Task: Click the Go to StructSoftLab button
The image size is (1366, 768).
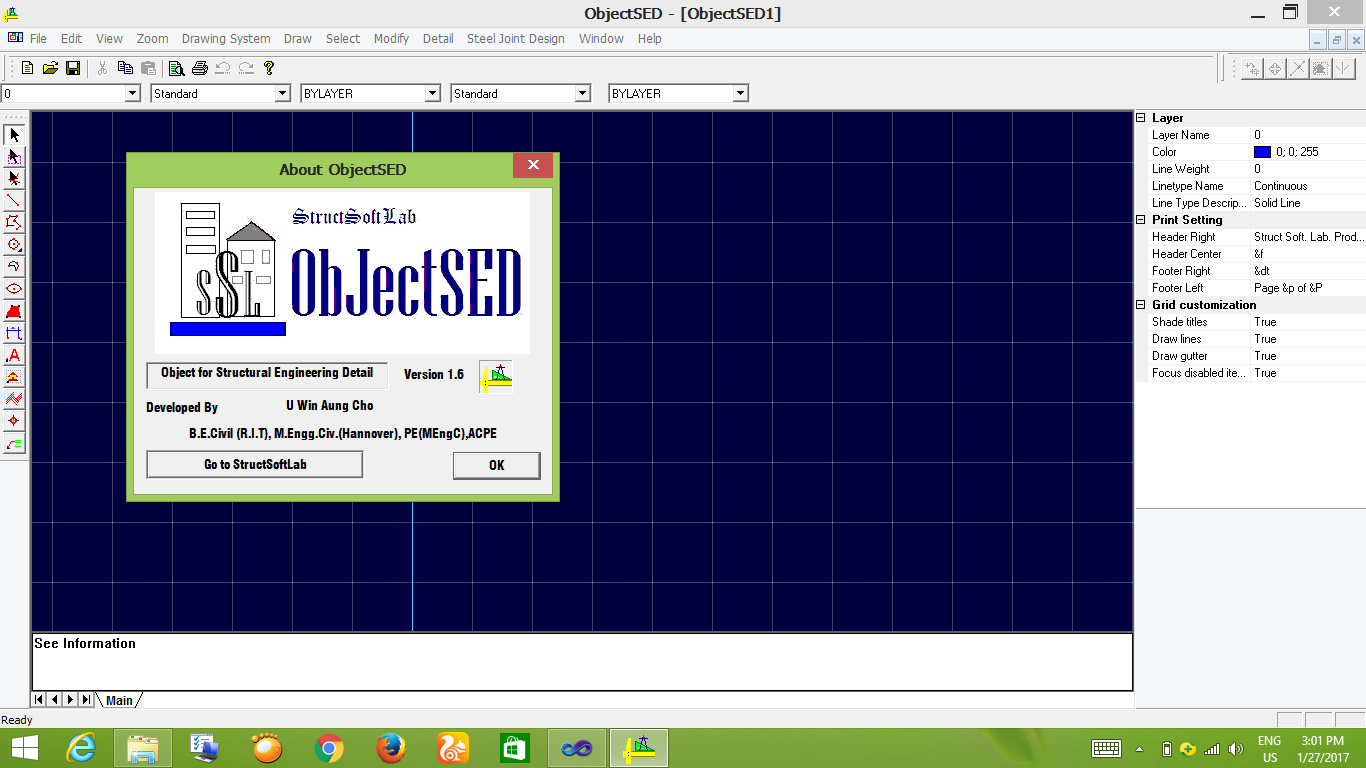Action: 255,465
